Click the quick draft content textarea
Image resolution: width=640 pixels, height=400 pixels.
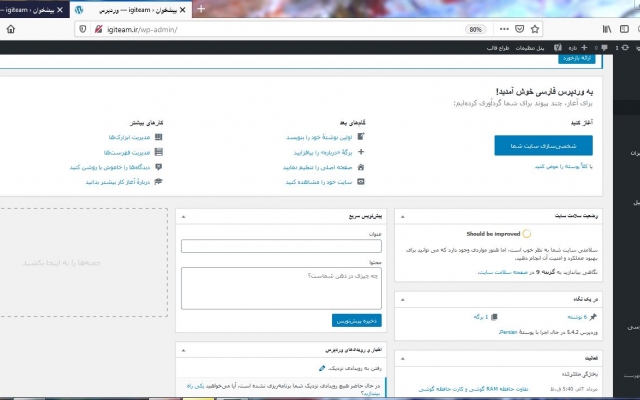pos(281,288)
